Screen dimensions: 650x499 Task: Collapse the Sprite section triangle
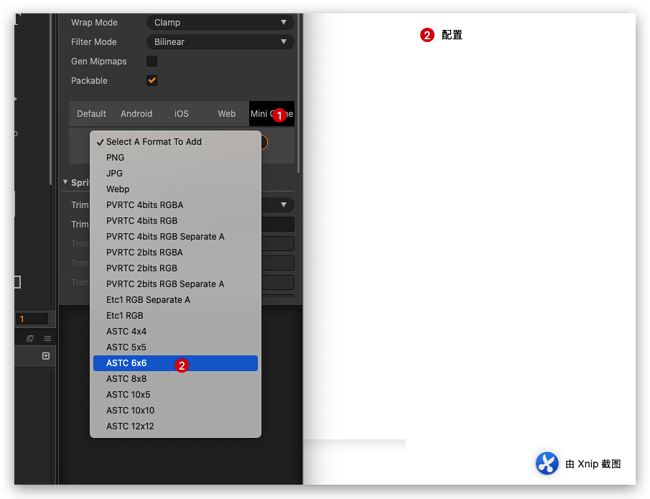[x=65, y=182]
